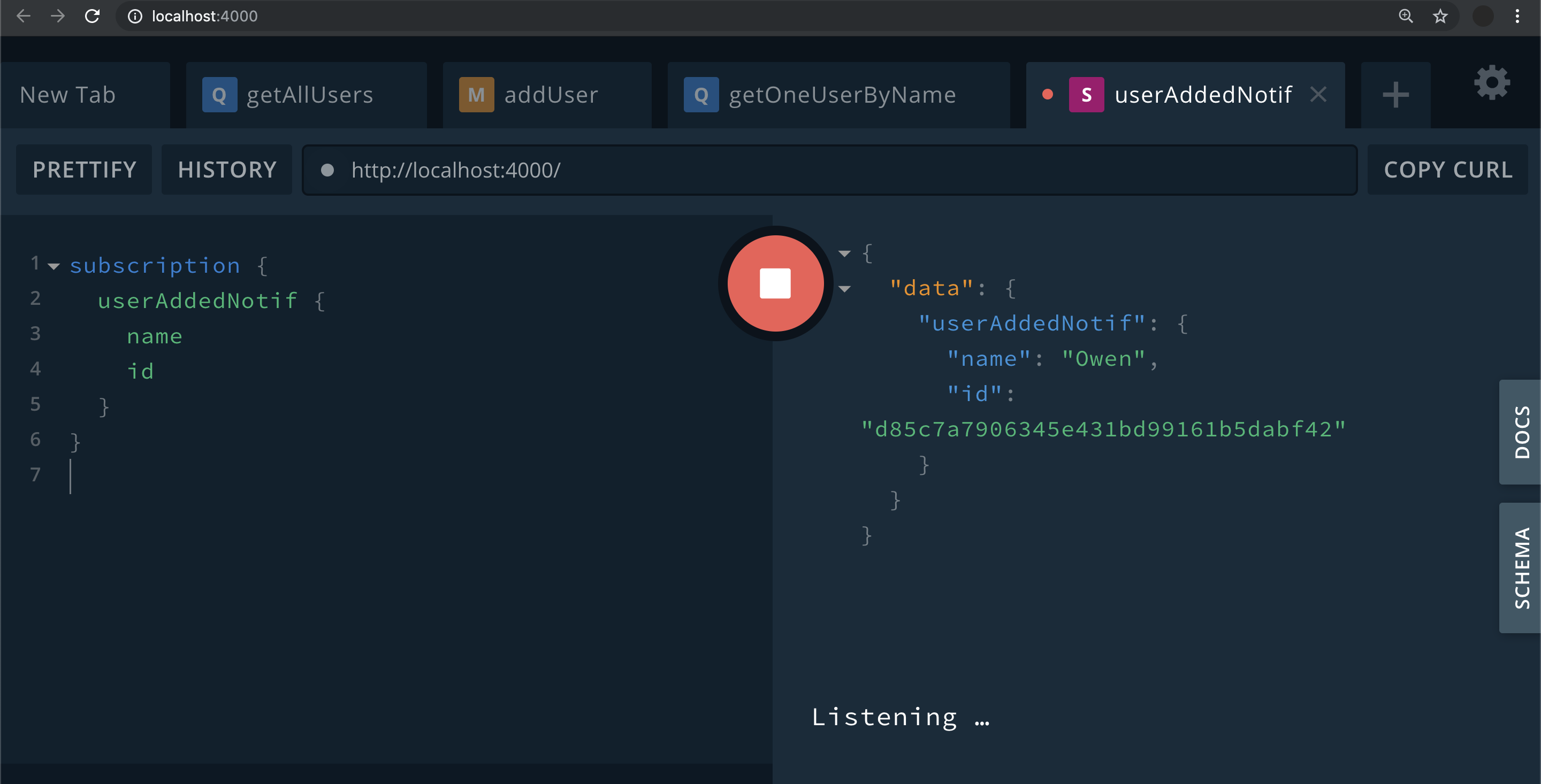Reload the browser page
Screen dimensions: 1541x784
tap(92, 16)
